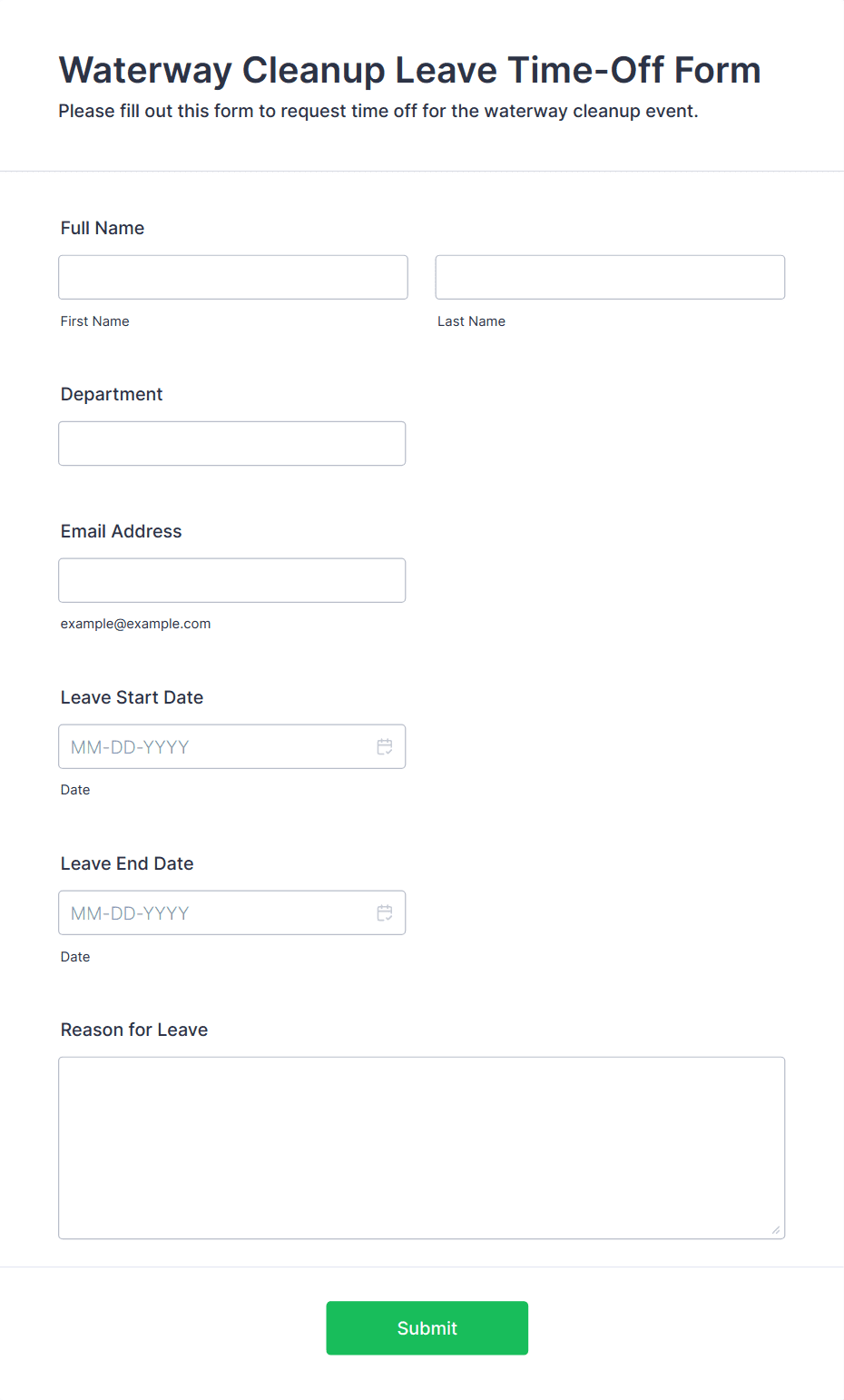The height and width of the screenshot is (1400, 844).
Task: Select the Department label
Action: pos(112,394)
